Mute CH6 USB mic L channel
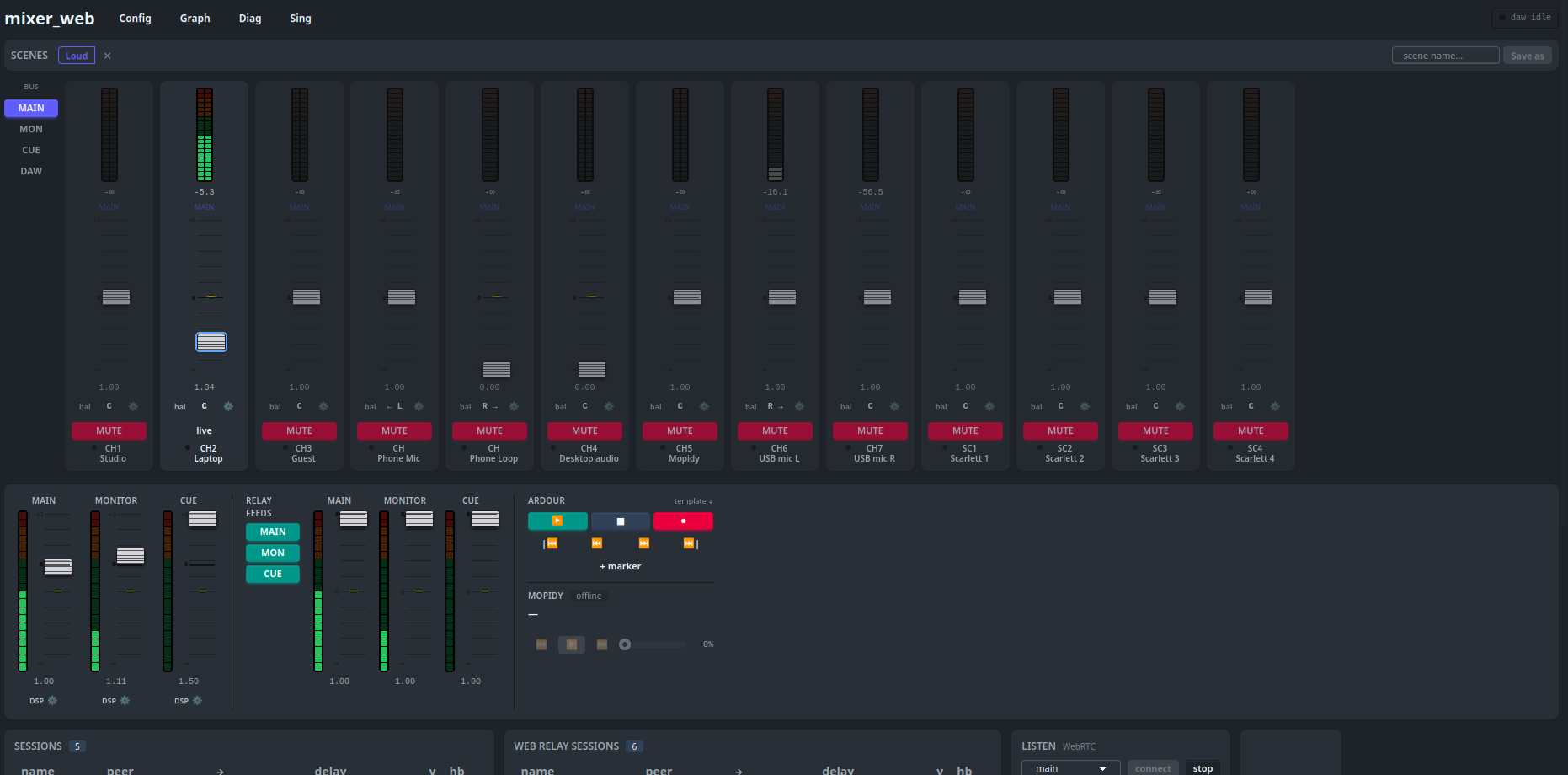 point(775,430)
